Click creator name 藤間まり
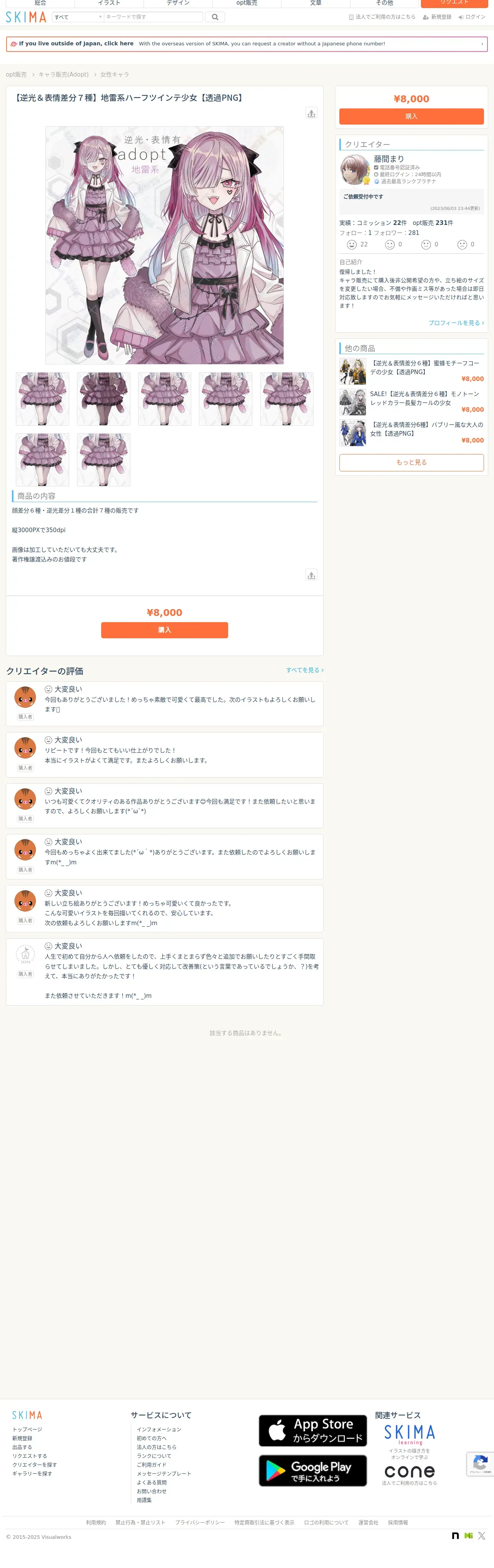 tap(389, 159)
